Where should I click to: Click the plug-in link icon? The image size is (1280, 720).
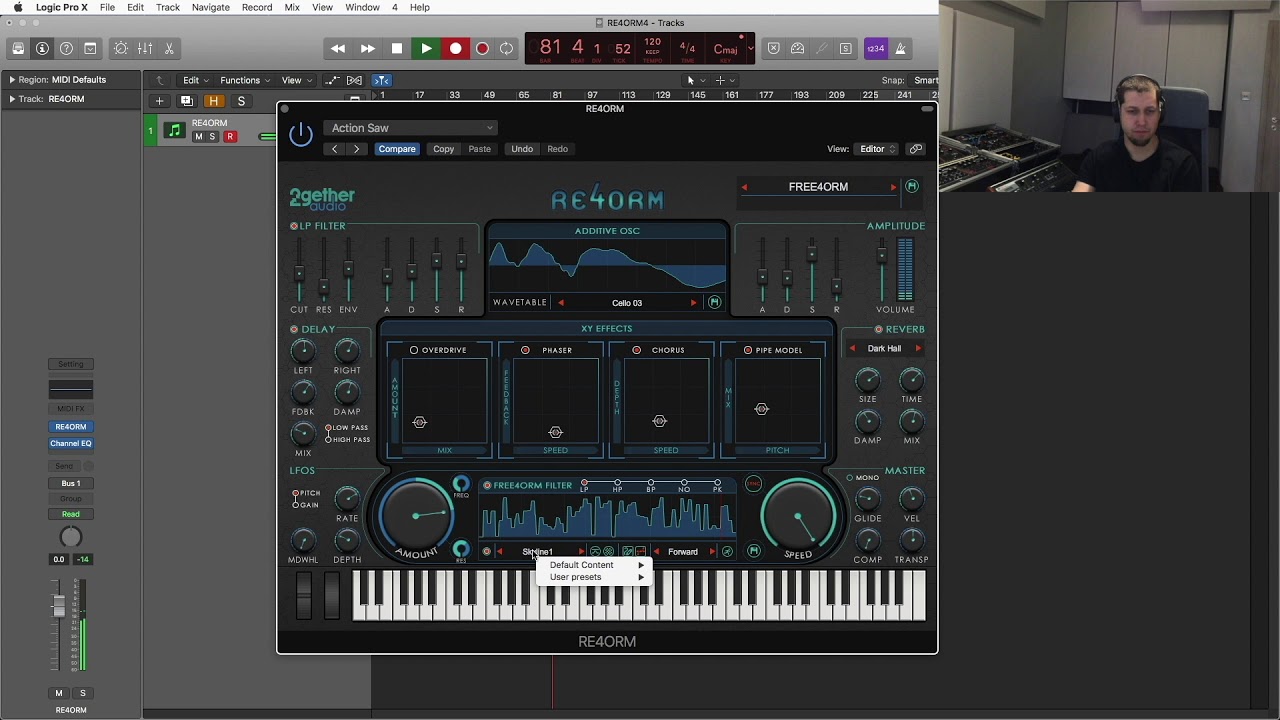[915, 149]
